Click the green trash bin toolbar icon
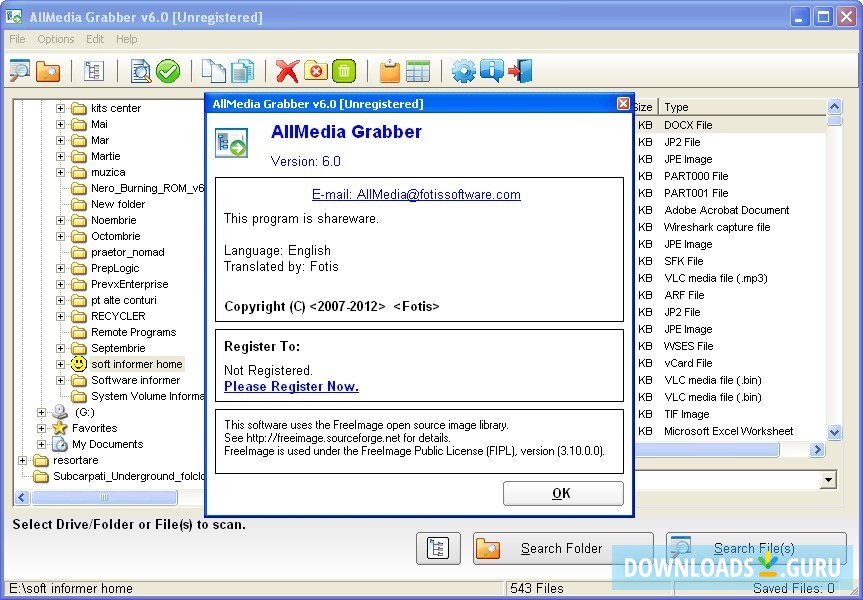 click(344, 71)
